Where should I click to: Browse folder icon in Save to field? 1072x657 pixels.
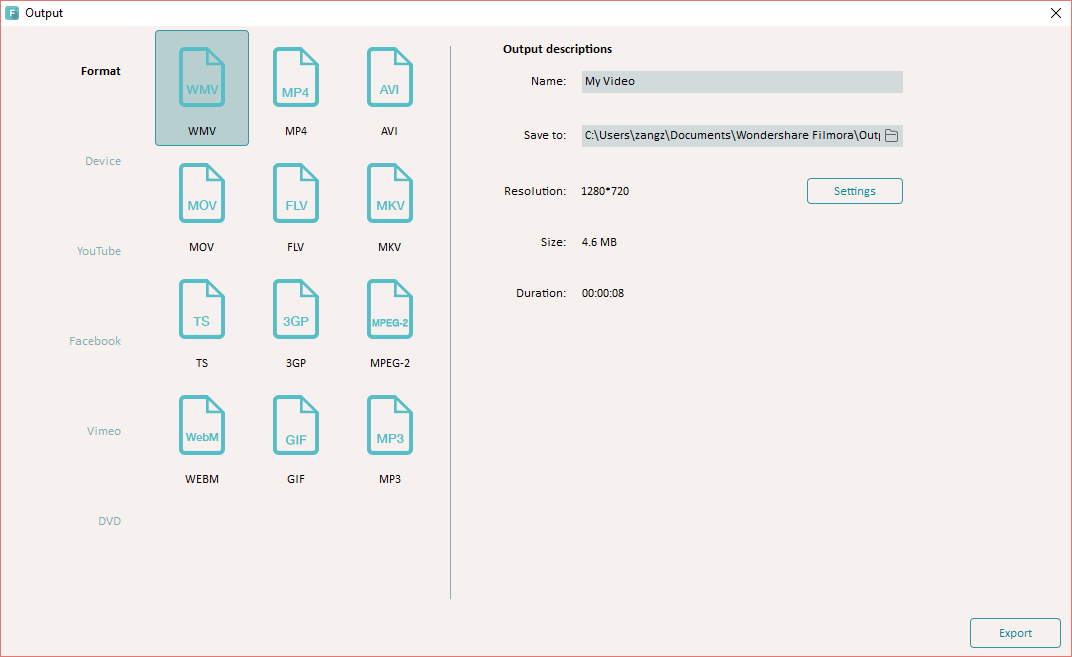(891, 136)
